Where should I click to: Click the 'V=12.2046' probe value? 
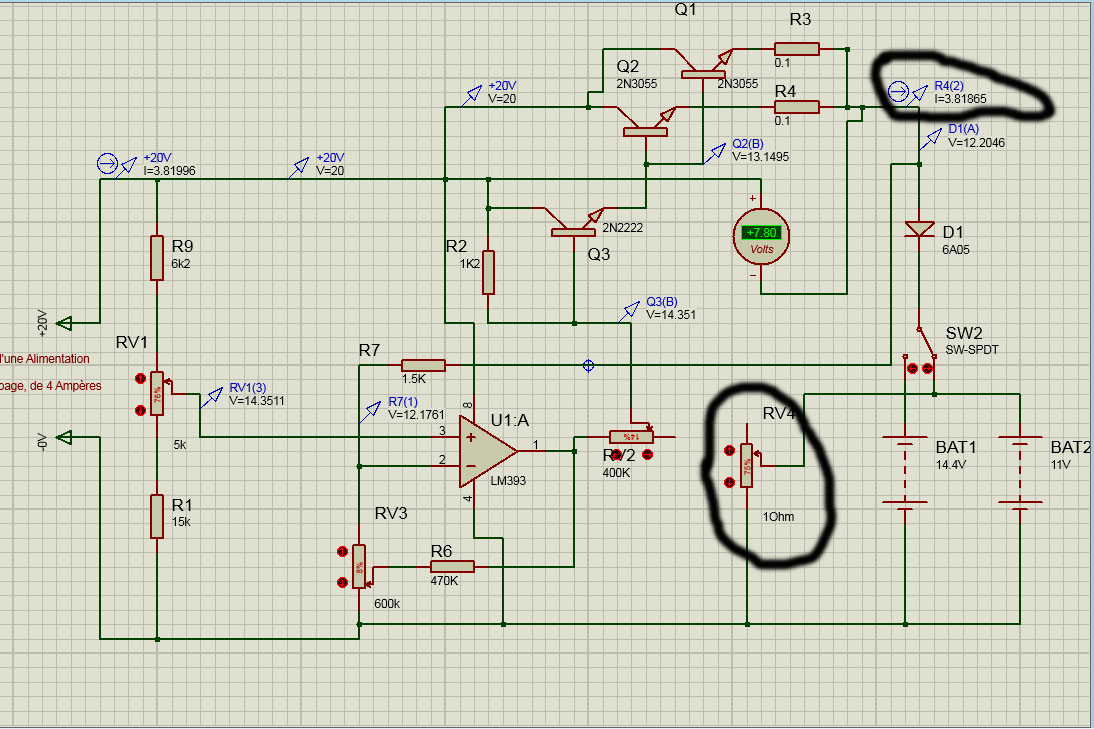click(977, 142)
